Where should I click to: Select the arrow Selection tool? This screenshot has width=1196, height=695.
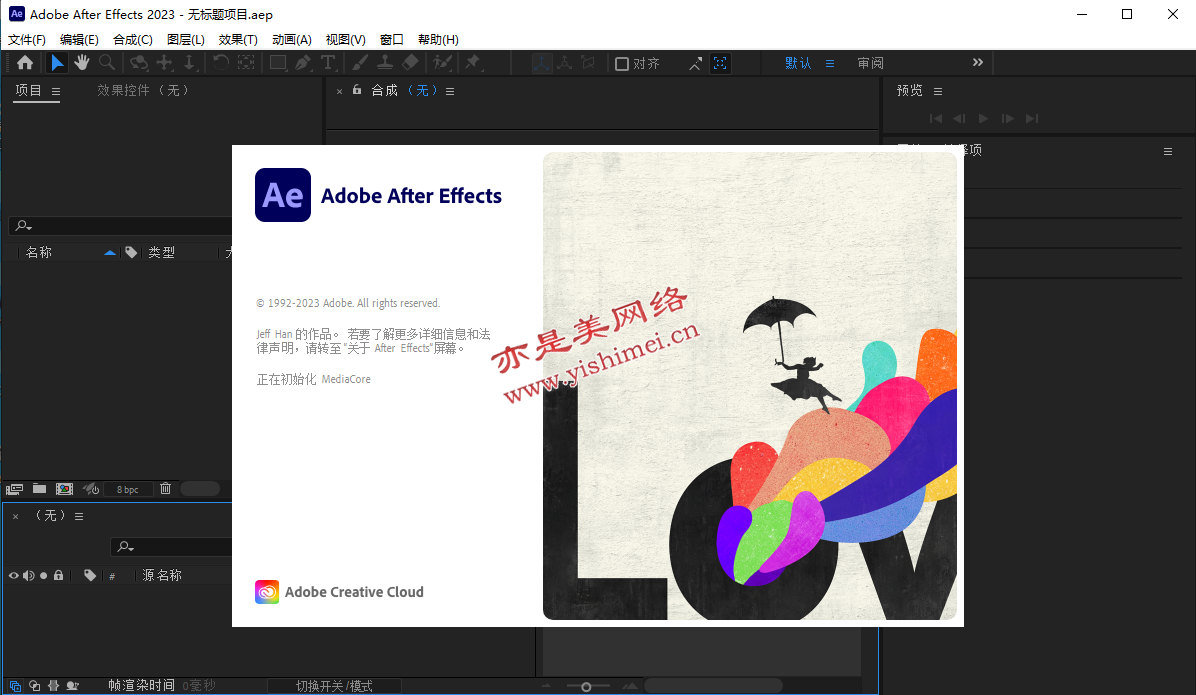56,63
